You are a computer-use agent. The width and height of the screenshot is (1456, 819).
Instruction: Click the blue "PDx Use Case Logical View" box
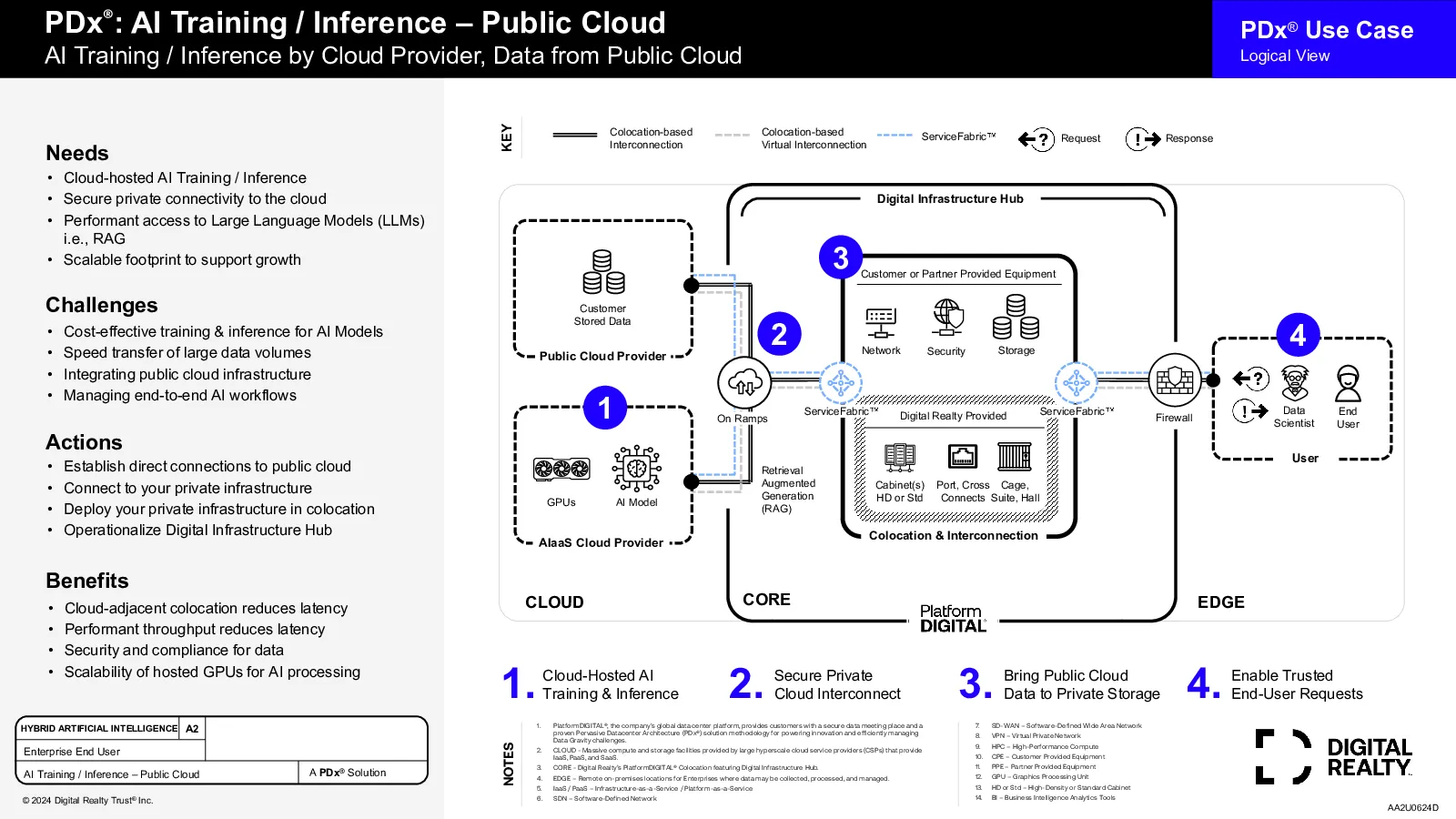point(1334,39)
